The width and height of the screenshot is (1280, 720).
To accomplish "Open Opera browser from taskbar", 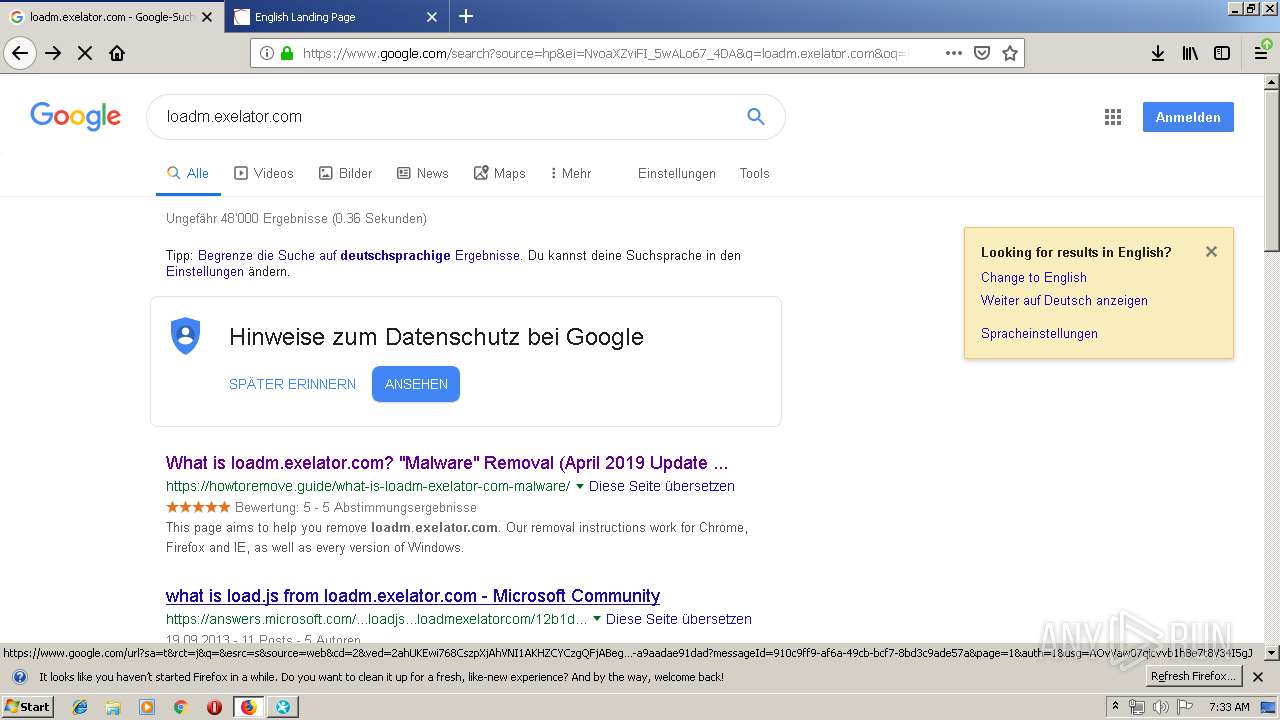I will [x=214, y=707].
